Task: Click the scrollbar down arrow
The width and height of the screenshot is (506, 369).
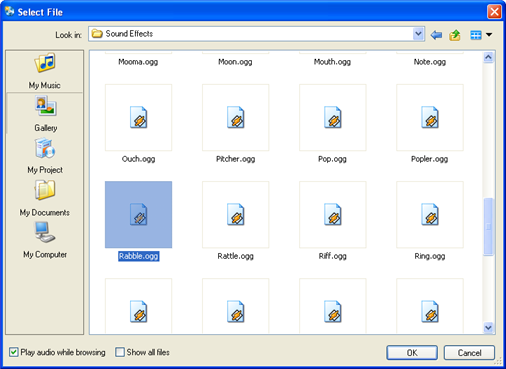Action: click(x=488, y=328)
